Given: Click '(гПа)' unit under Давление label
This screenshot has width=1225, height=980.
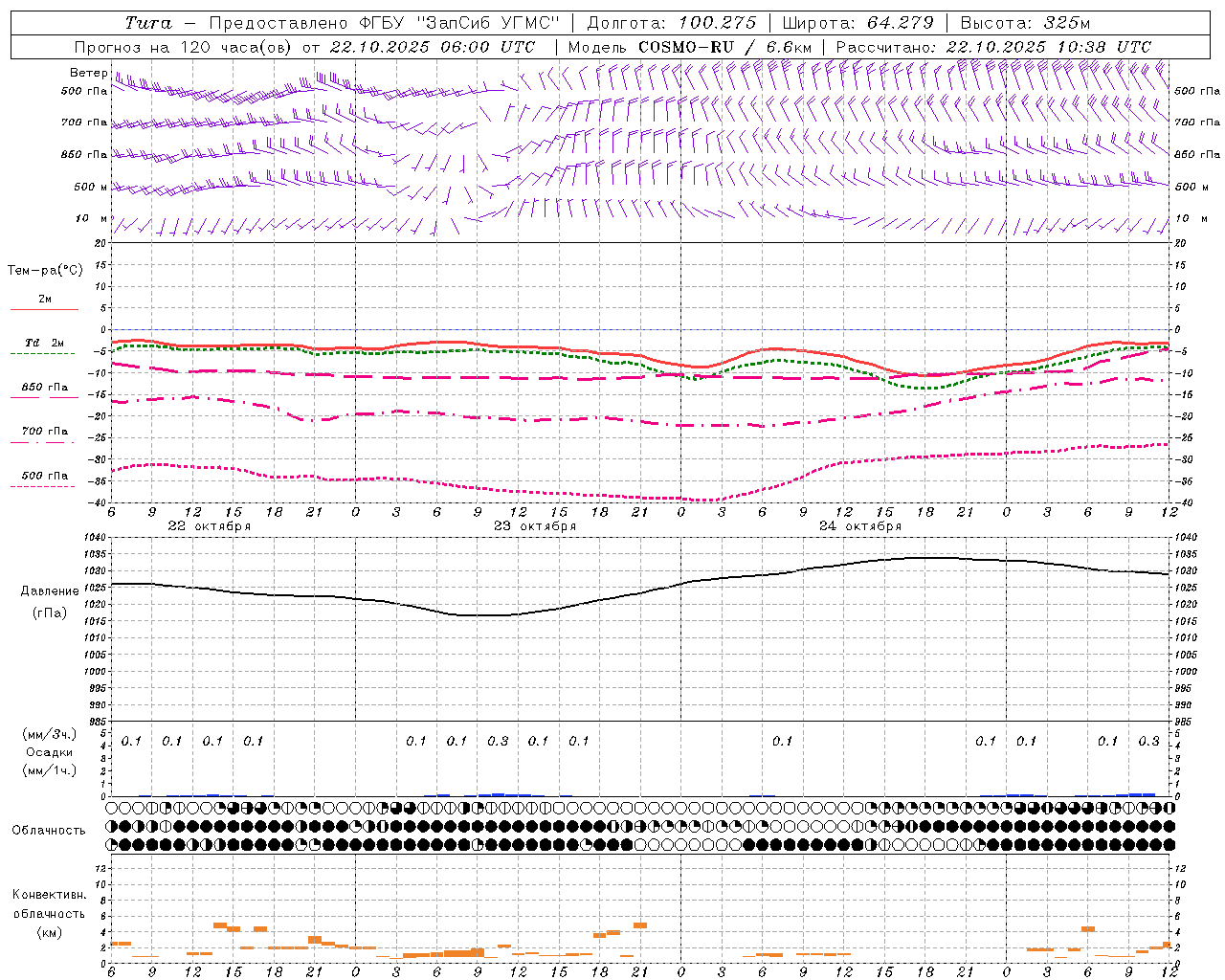Looking at the screenshot, I should (50, 612).
